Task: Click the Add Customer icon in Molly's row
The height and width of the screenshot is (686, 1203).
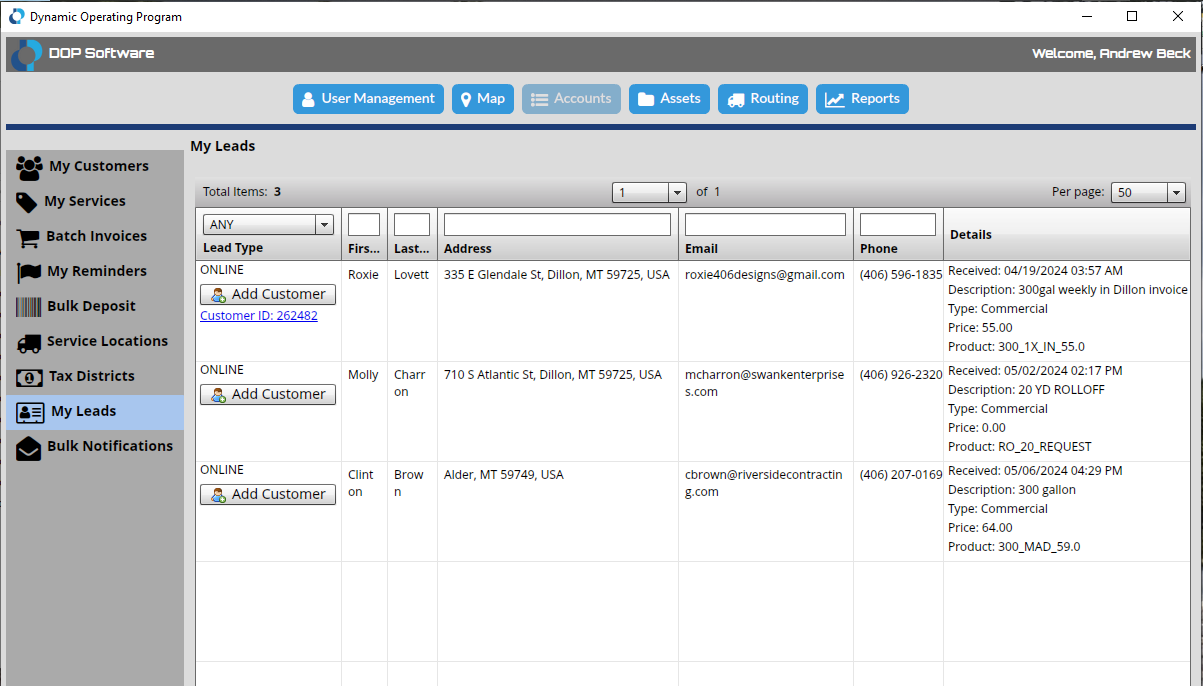Action: [x=219, y=395]
